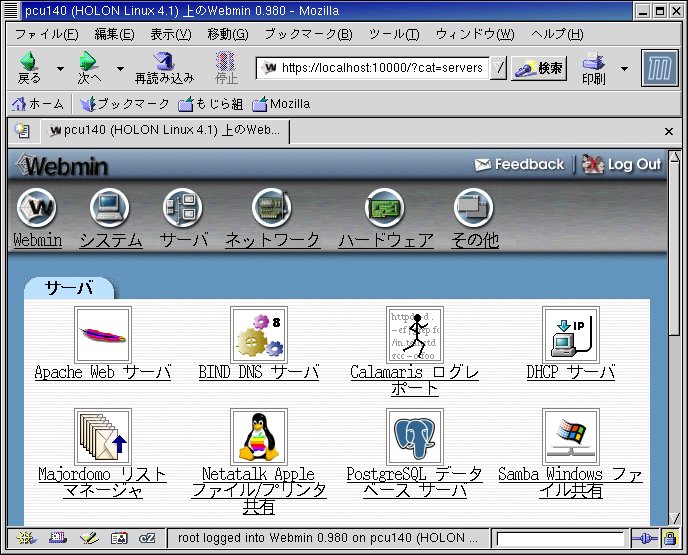The width and height of the screenshot is (688, 555).
Task: Open the DHCP サーバ icon
Action: click(570, 334)
